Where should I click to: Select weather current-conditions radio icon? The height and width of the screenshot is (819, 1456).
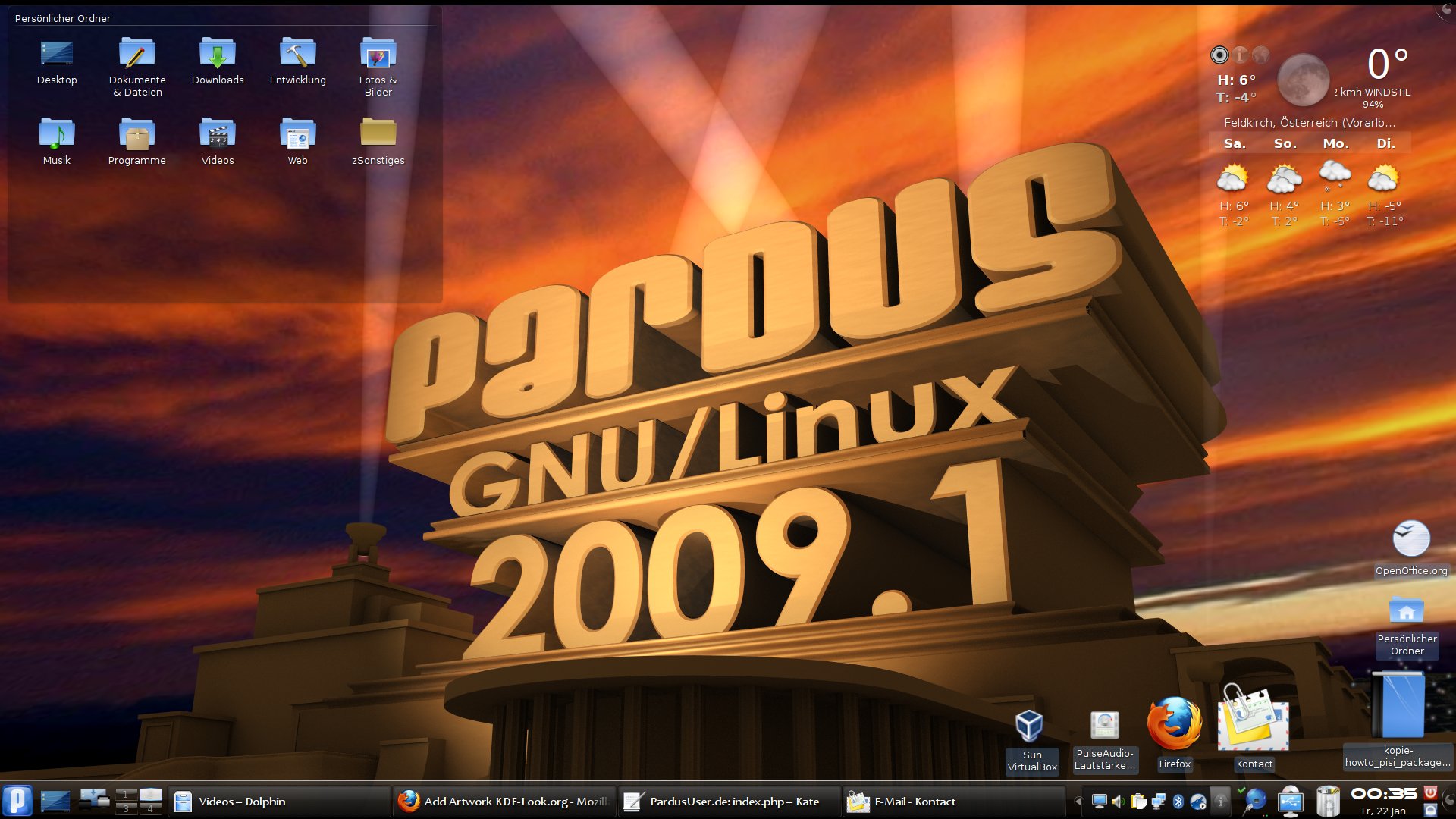[x=1219, y=55]
